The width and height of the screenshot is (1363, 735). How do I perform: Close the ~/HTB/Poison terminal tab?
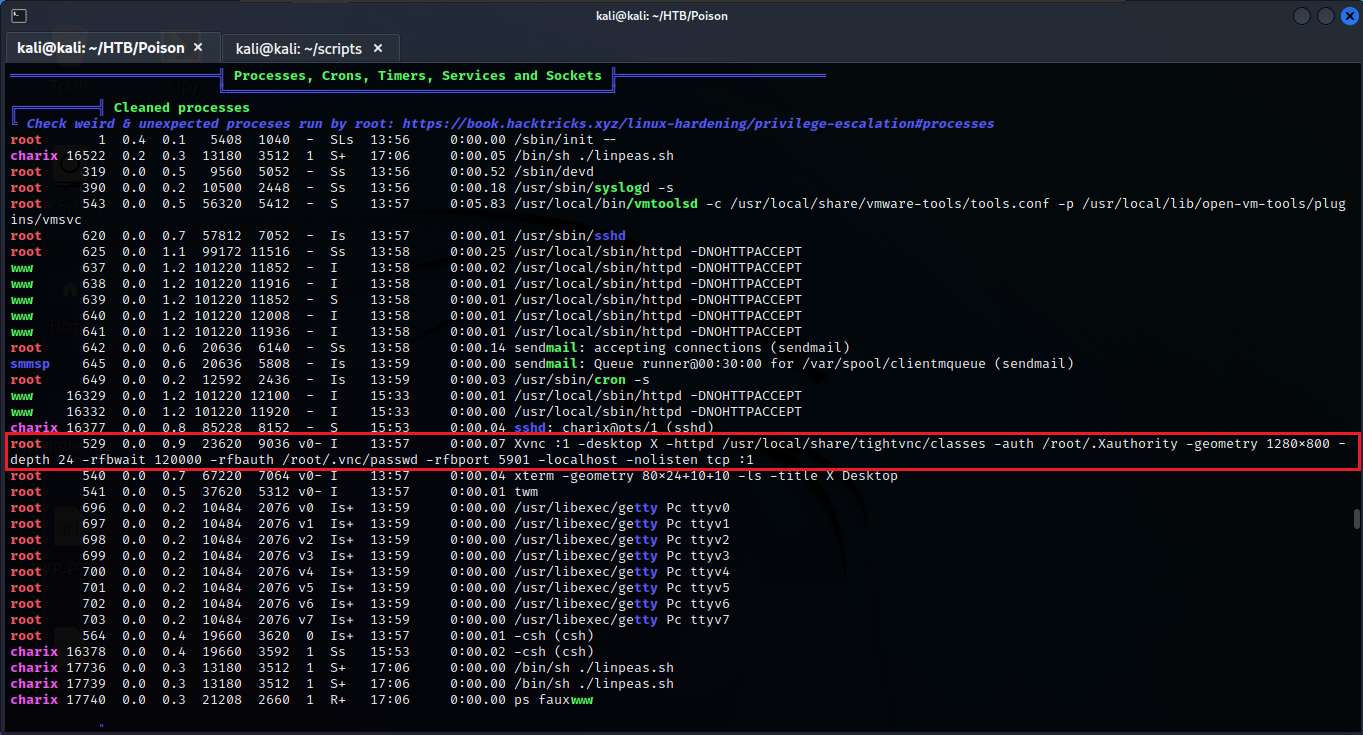[x=198, y=47]
